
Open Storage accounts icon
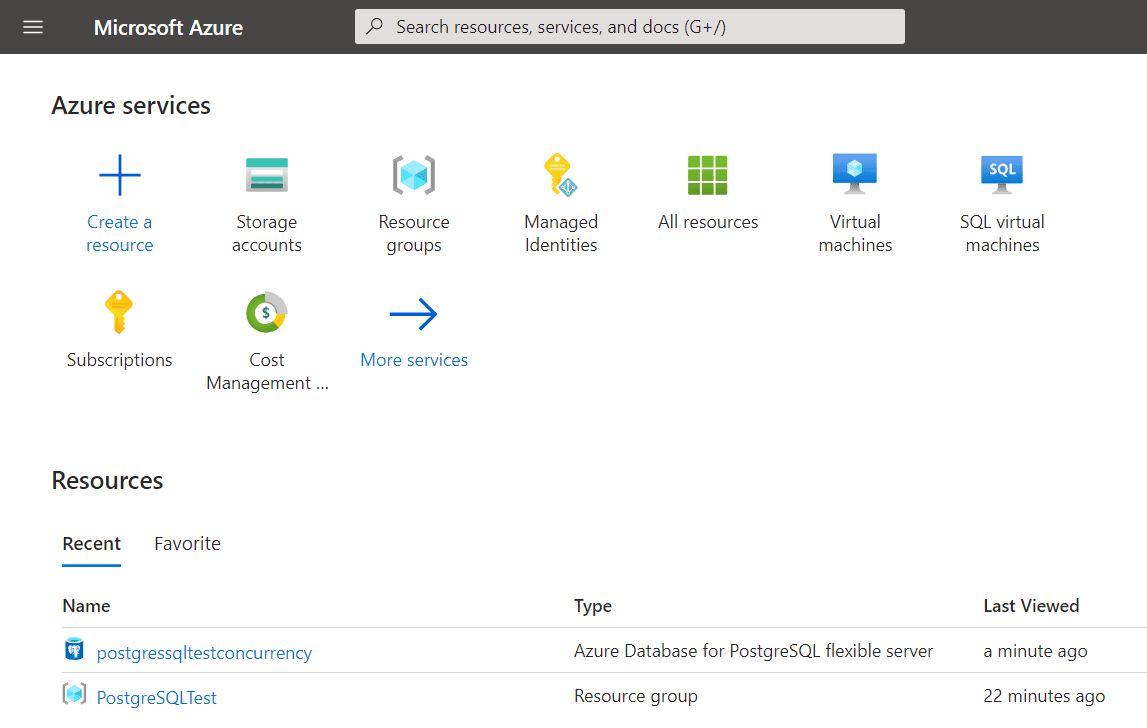coord(267,175)
